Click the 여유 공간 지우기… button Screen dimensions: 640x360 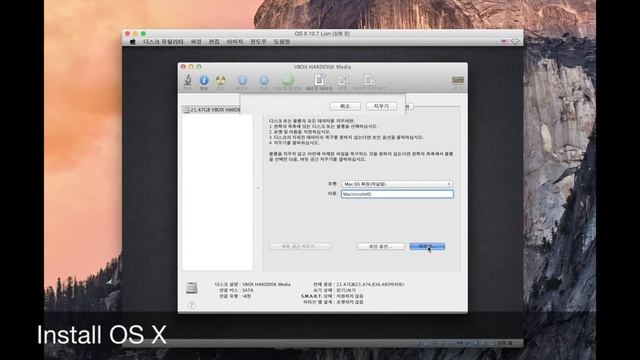300,247
